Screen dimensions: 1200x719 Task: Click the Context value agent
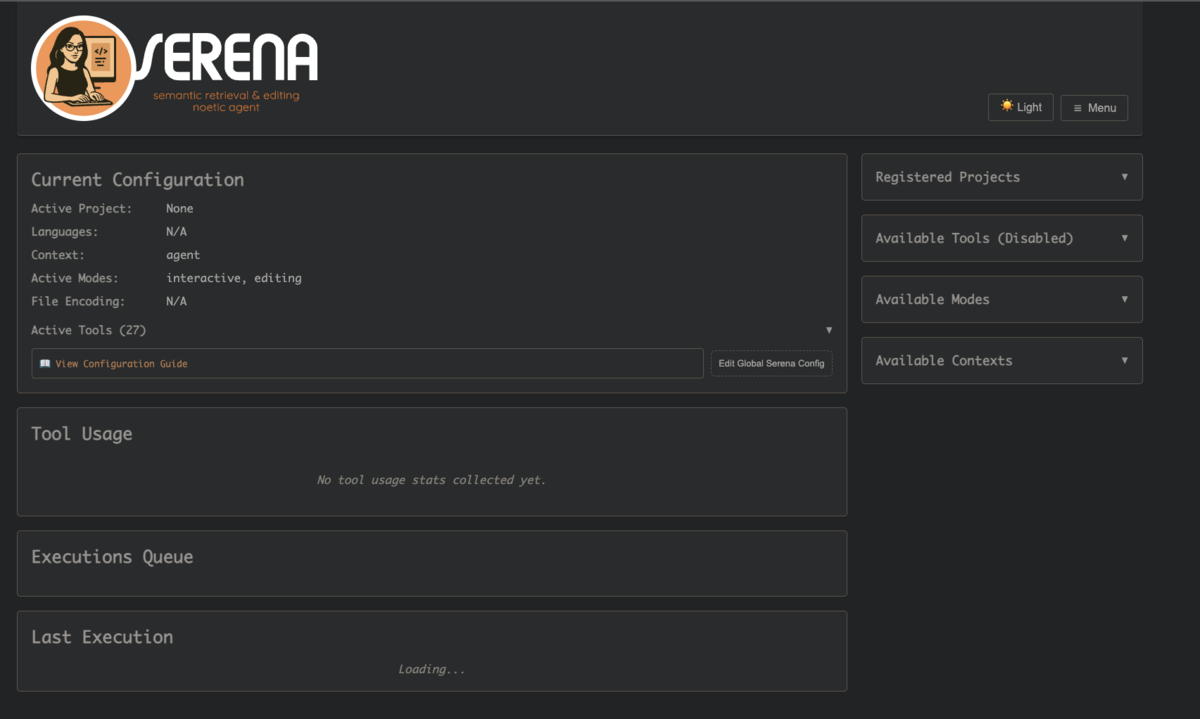[x=183, y=255]
